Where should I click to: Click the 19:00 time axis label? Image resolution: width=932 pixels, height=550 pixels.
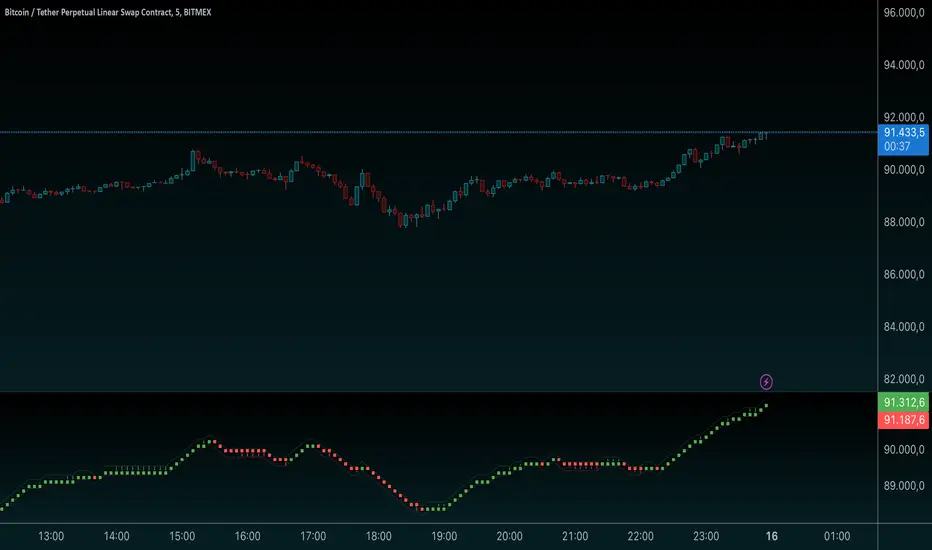click(444, 536)
